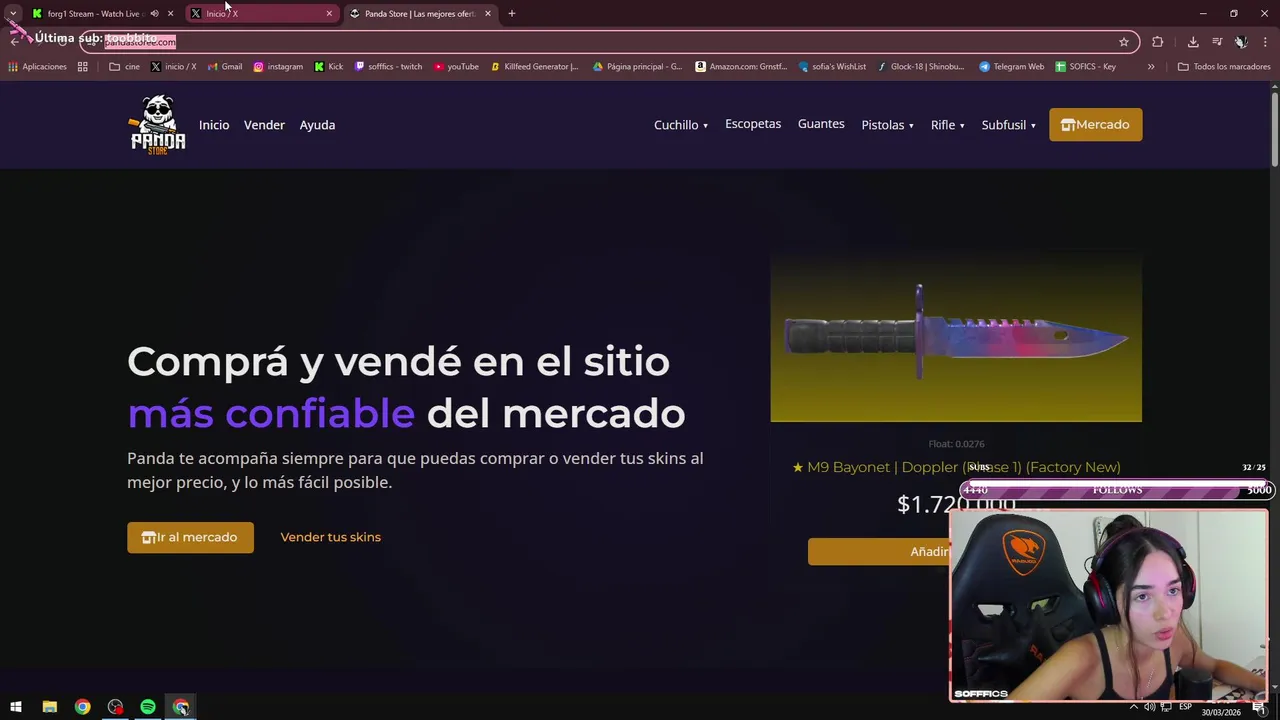
Task: Go to Inicio in site navigation
Action: coord(214,125)
